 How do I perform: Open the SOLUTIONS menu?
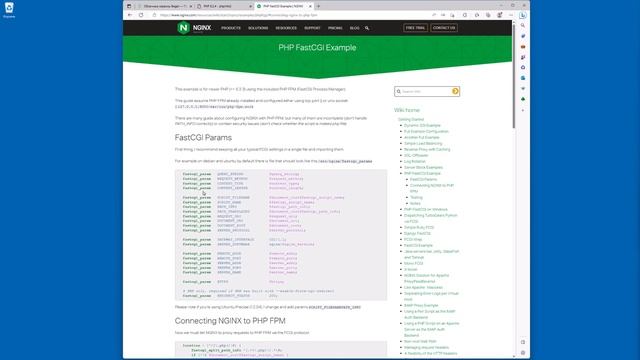tap(258, 28)
